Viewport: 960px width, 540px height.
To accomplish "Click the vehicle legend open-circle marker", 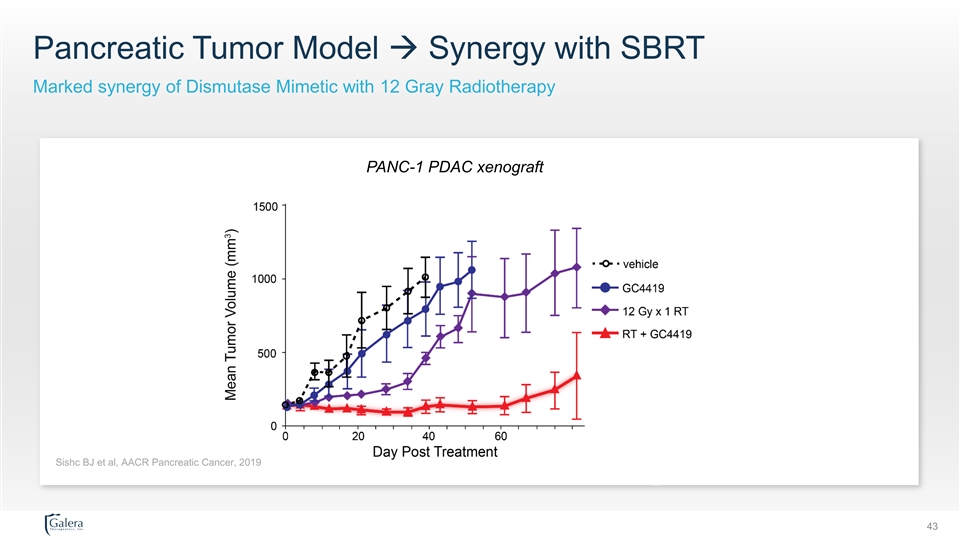I will click(606, 264).
